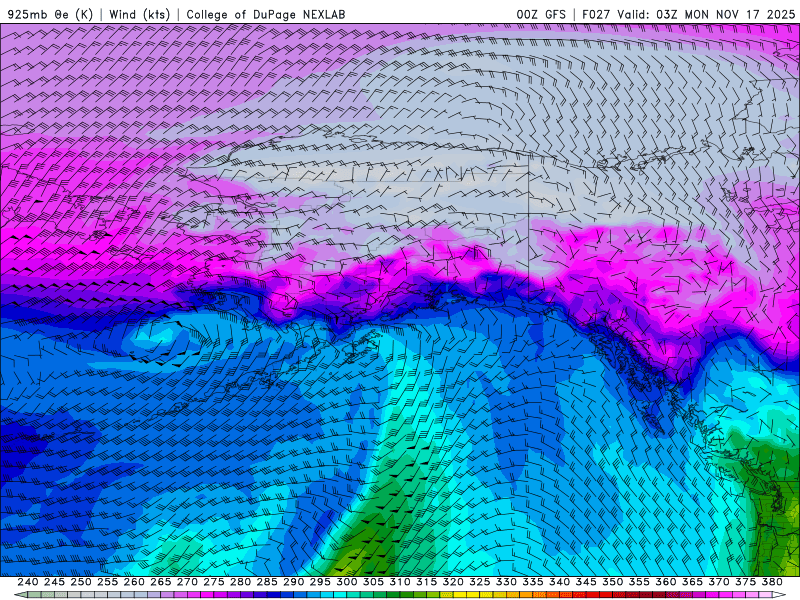
Task: Click the '00Z GFS' model run label
Action: click(541, 14)
